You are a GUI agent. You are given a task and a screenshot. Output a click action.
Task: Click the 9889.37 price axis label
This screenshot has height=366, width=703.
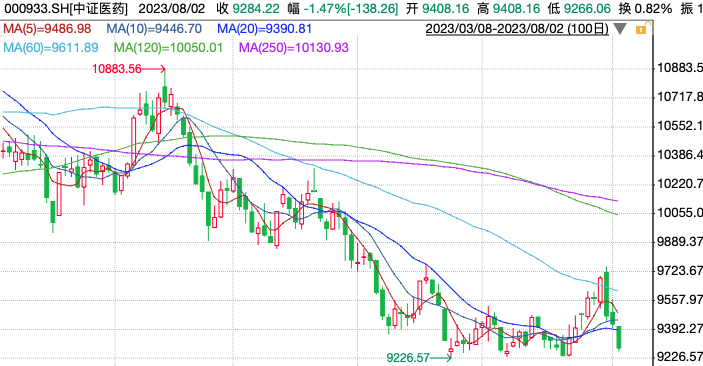click(680, 242)
